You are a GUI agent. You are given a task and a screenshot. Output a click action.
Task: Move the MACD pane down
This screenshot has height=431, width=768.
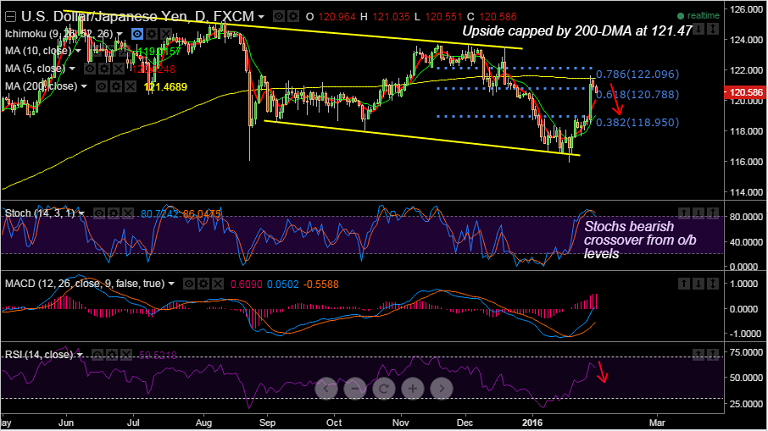pyautogui.click(x=698, y=284)
